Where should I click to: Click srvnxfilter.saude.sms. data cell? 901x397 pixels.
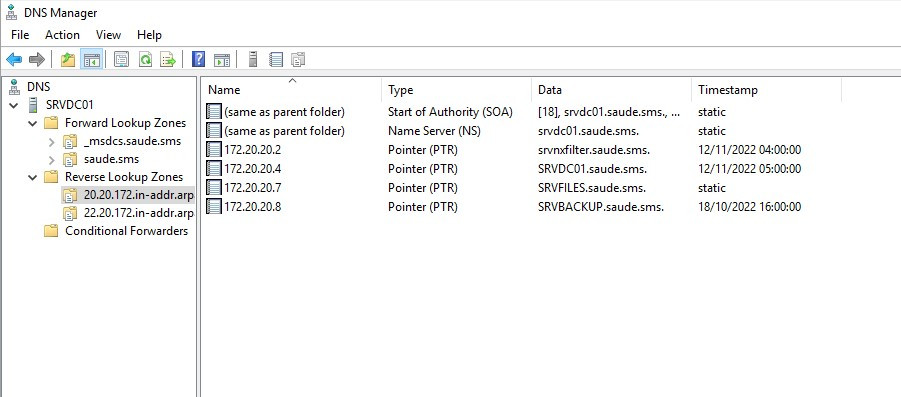pos(594,149)
